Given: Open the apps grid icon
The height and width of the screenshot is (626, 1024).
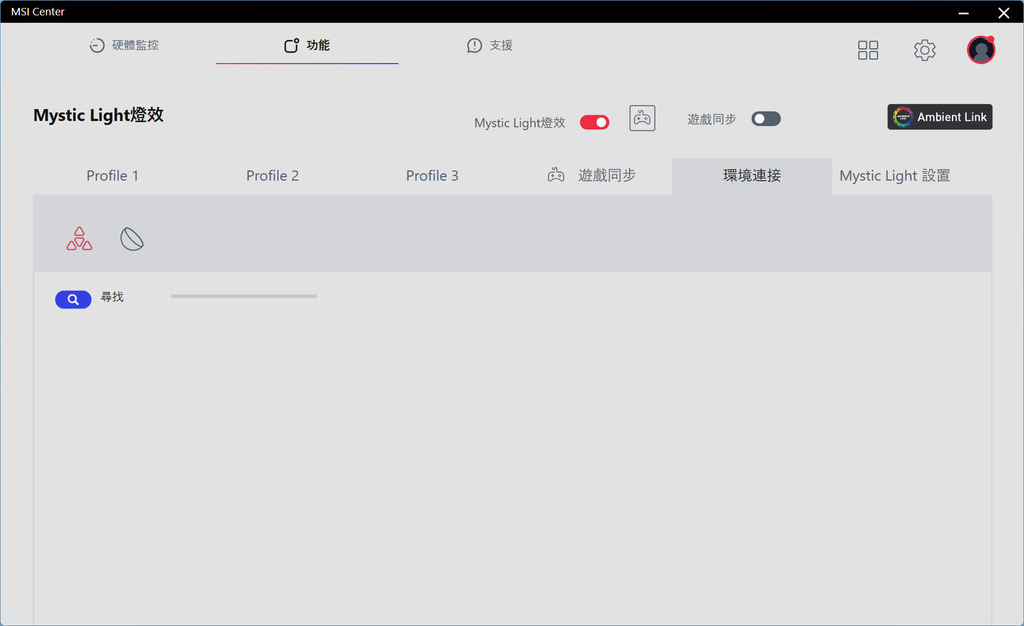Looking at the screenshot, I should (868, 50).
